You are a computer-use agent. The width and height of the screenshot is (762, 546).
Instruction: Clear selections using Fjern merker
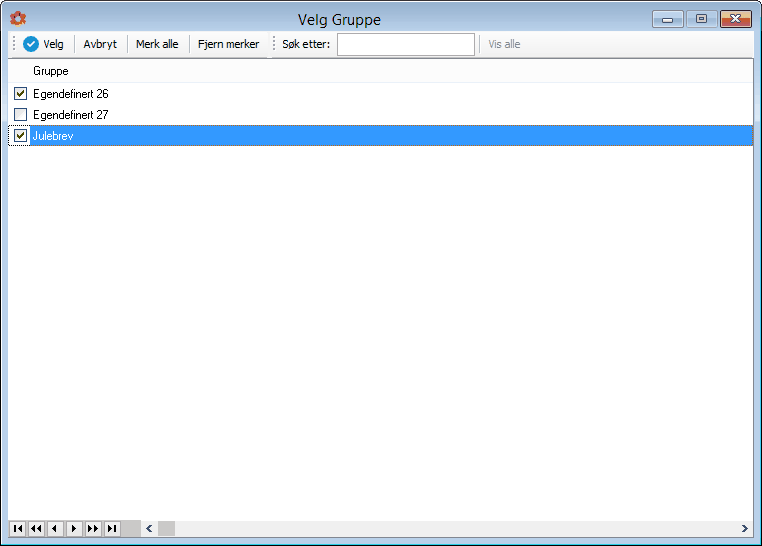(228, 44)
